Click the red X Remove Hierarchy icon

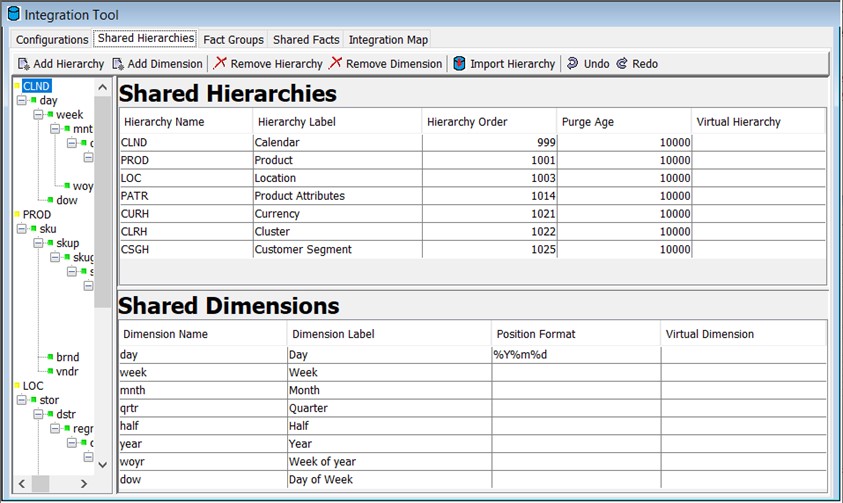tap(219, 63)
